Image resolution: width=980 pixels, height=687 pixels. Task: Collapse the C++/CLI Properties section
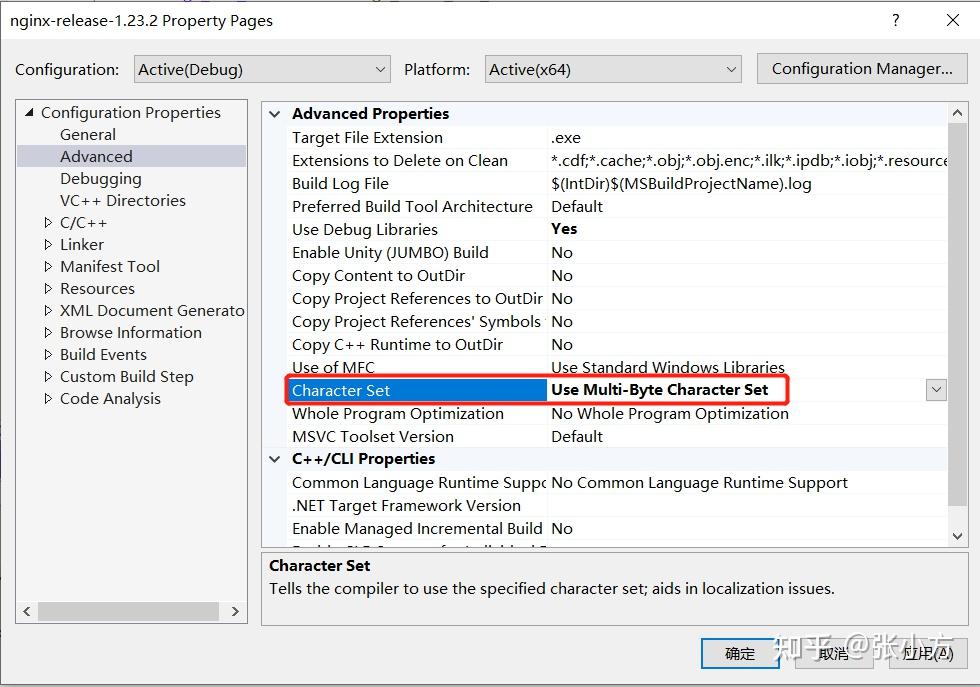point(274,458)
